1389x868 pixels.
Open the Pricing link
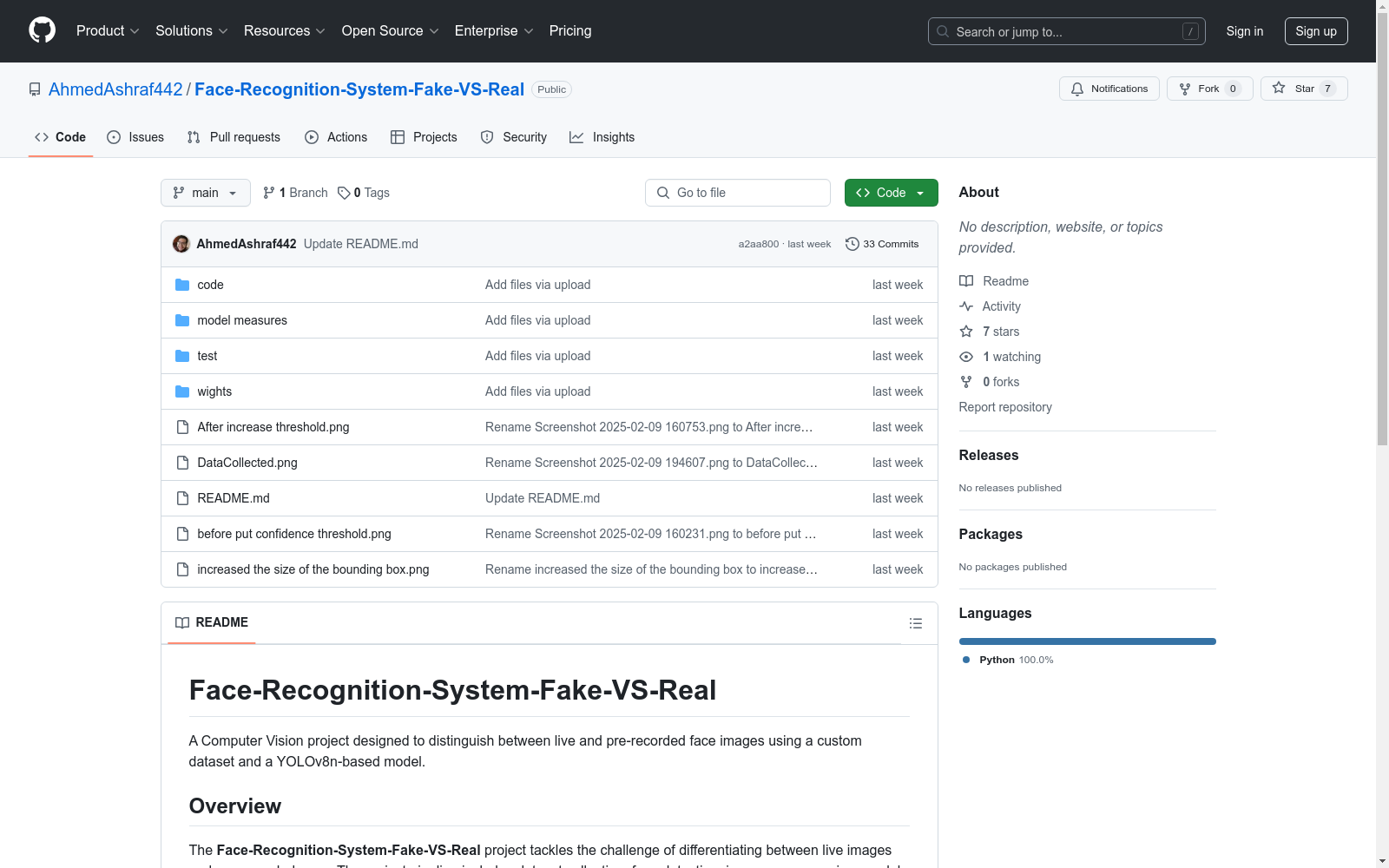click(x=570, y=30)
